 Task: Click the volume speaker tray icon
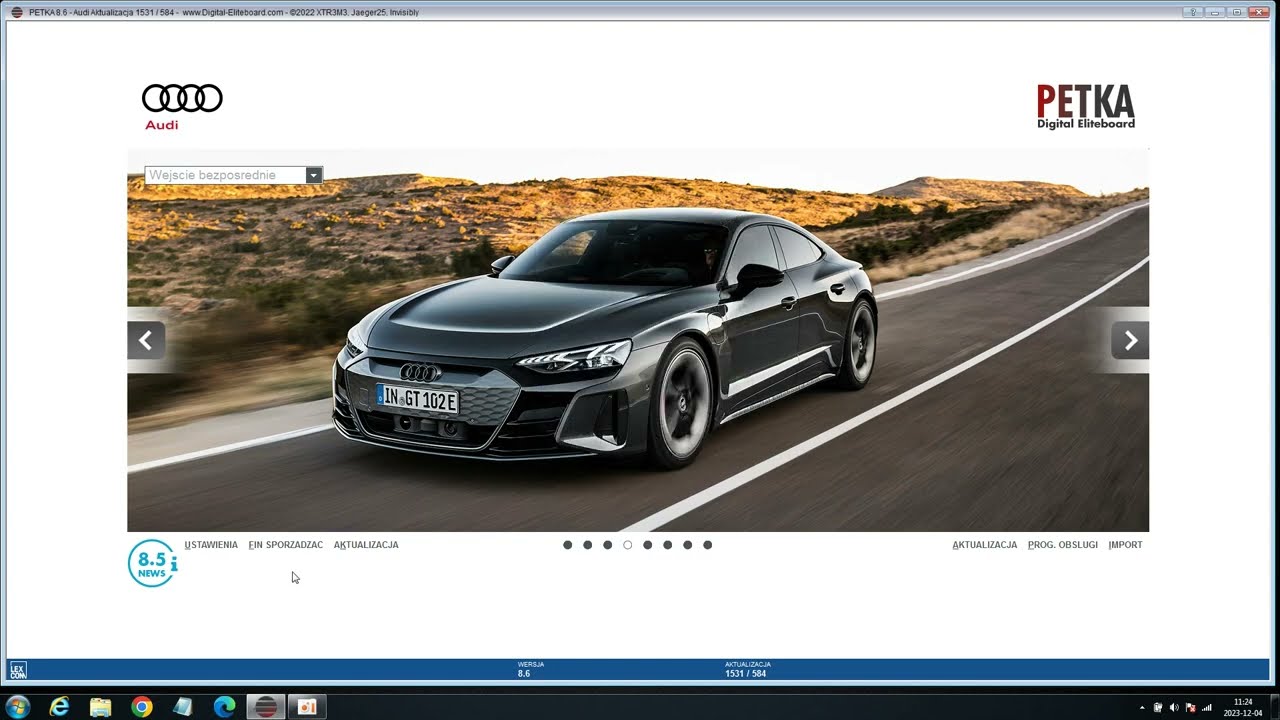1174,708
